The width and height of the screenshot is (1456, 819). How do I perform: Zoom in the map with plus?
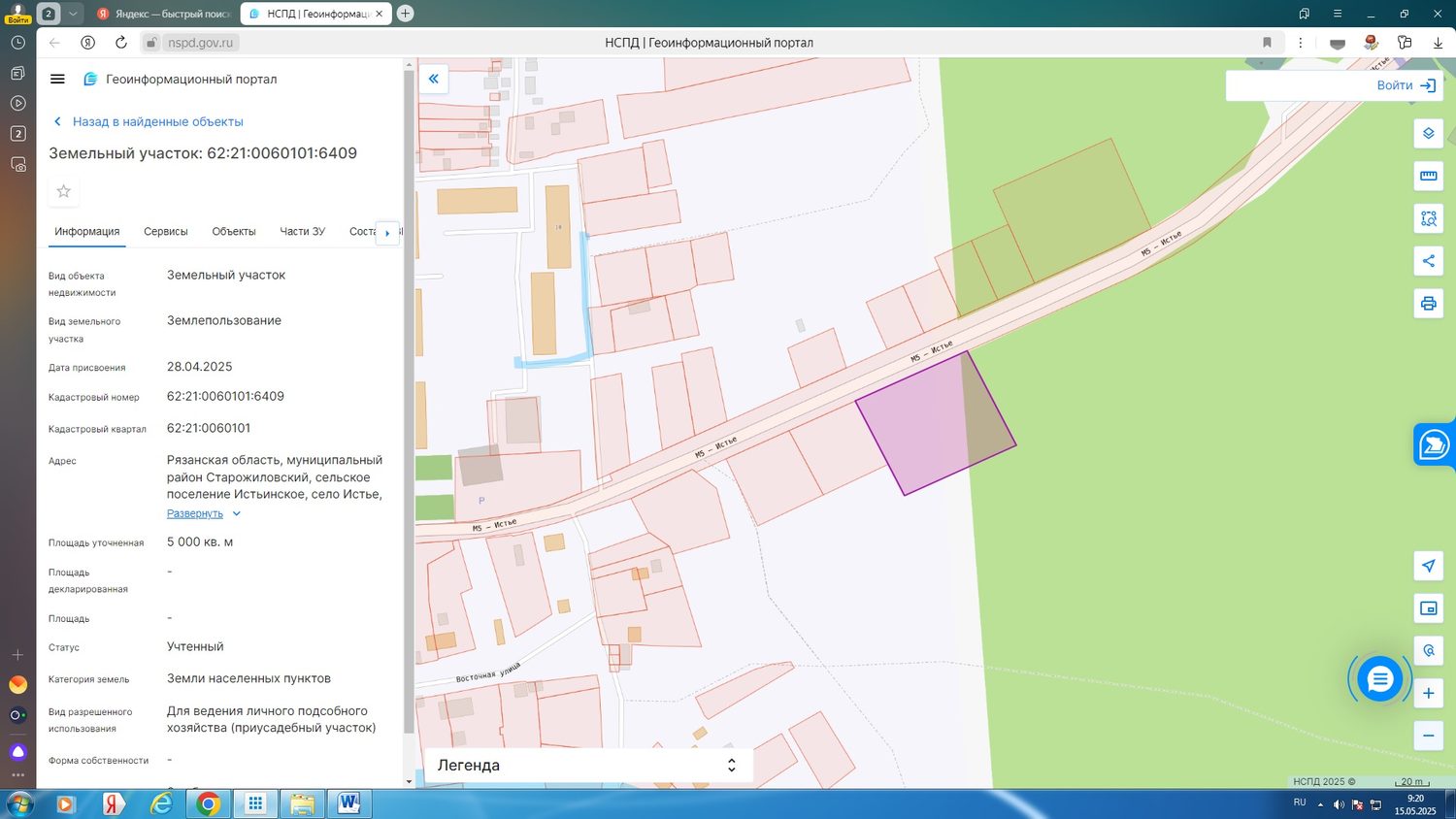(x=1428, y=693)
